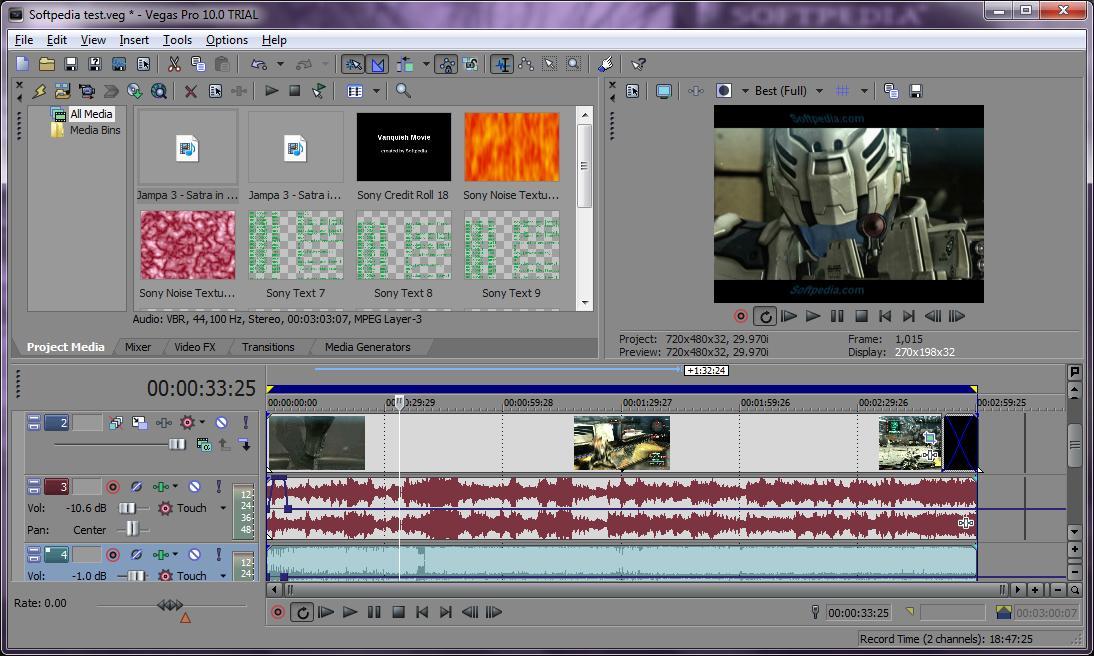Enable Loop Playback in the transport bar
The height and width of the screenshot is (656, 1094).
[x=302, y=612]
